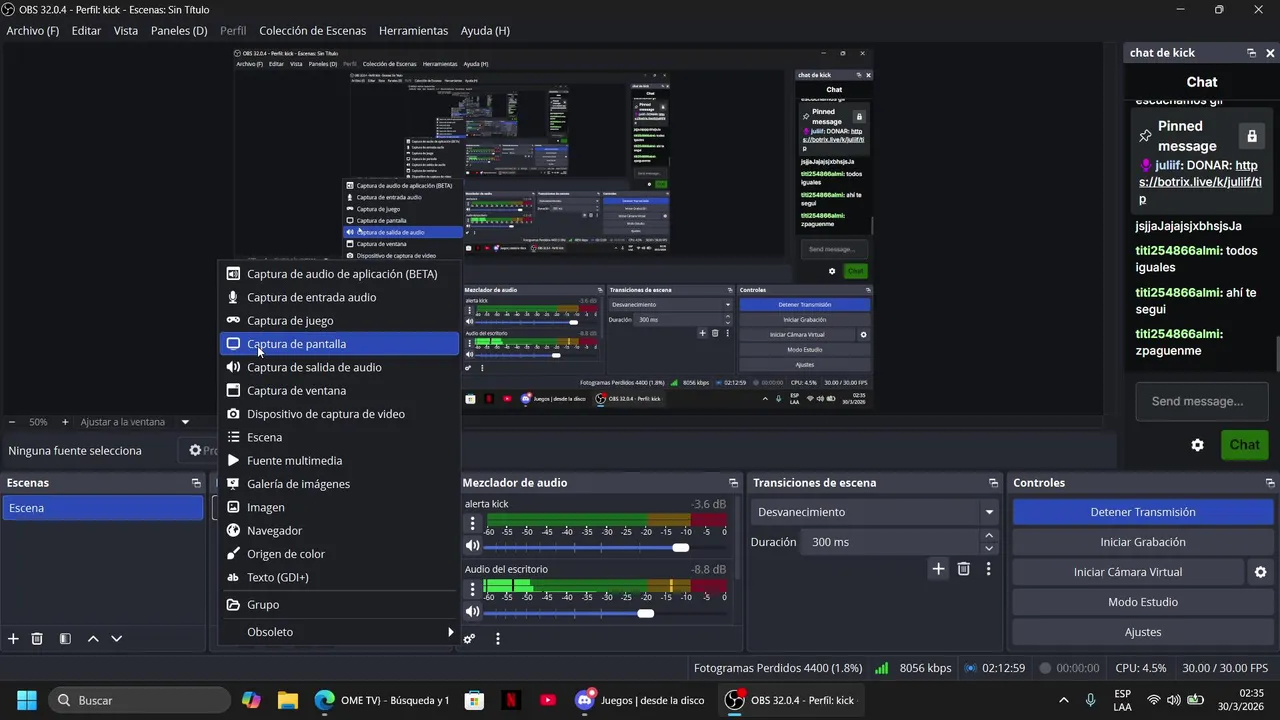Open the botrix.live tip link
The height and width of the screenshot is (720, 1280).
pos(1200,182)
